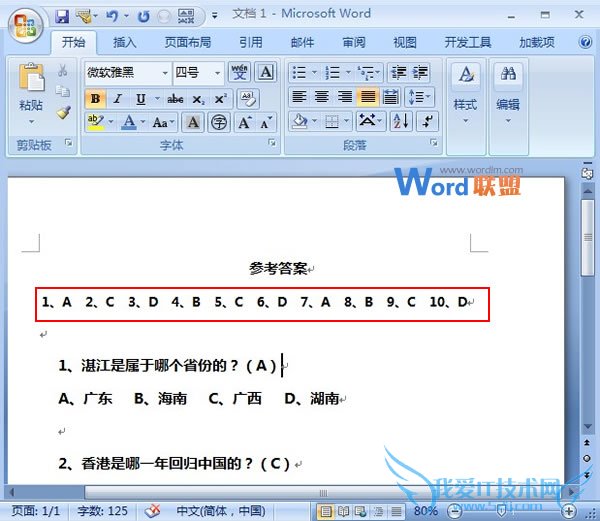The width and height of the screenshot is (600, 521).
Task: Apply superscript formatting
Action: click(x=220, y=99)
